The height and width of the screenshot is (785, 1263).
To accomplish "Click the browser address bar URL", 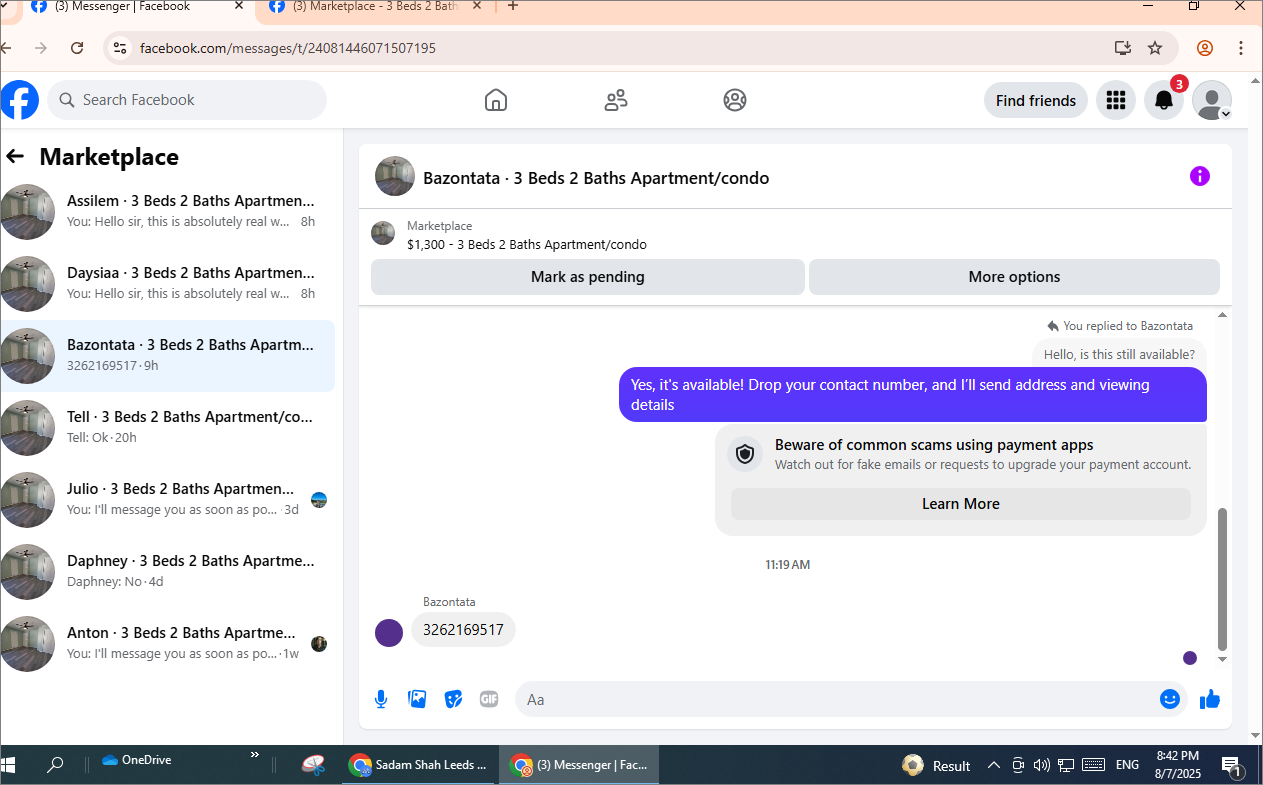I will pyautogui.click(x=288, y=48).
